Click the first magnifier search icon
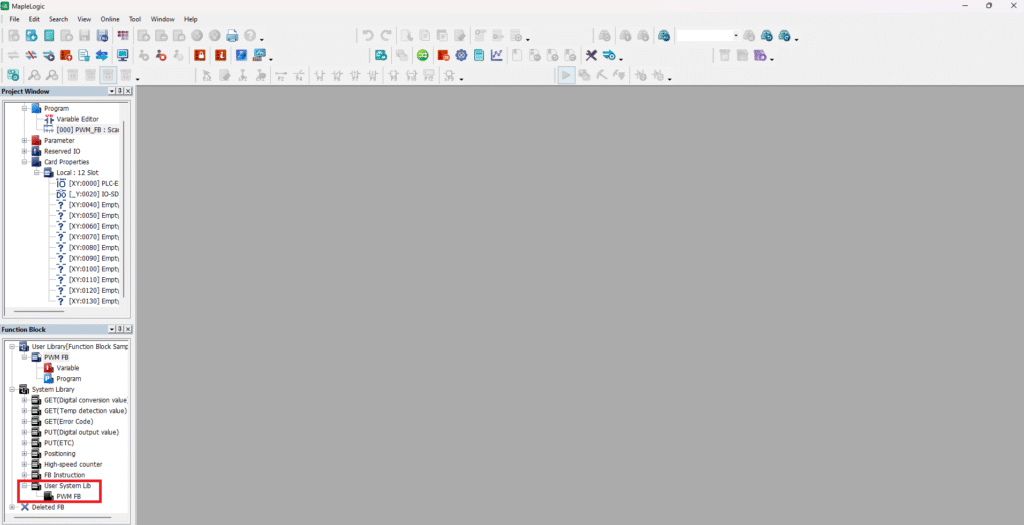The width and height of the screenshot is (1024, 525). tap(34, 76)
